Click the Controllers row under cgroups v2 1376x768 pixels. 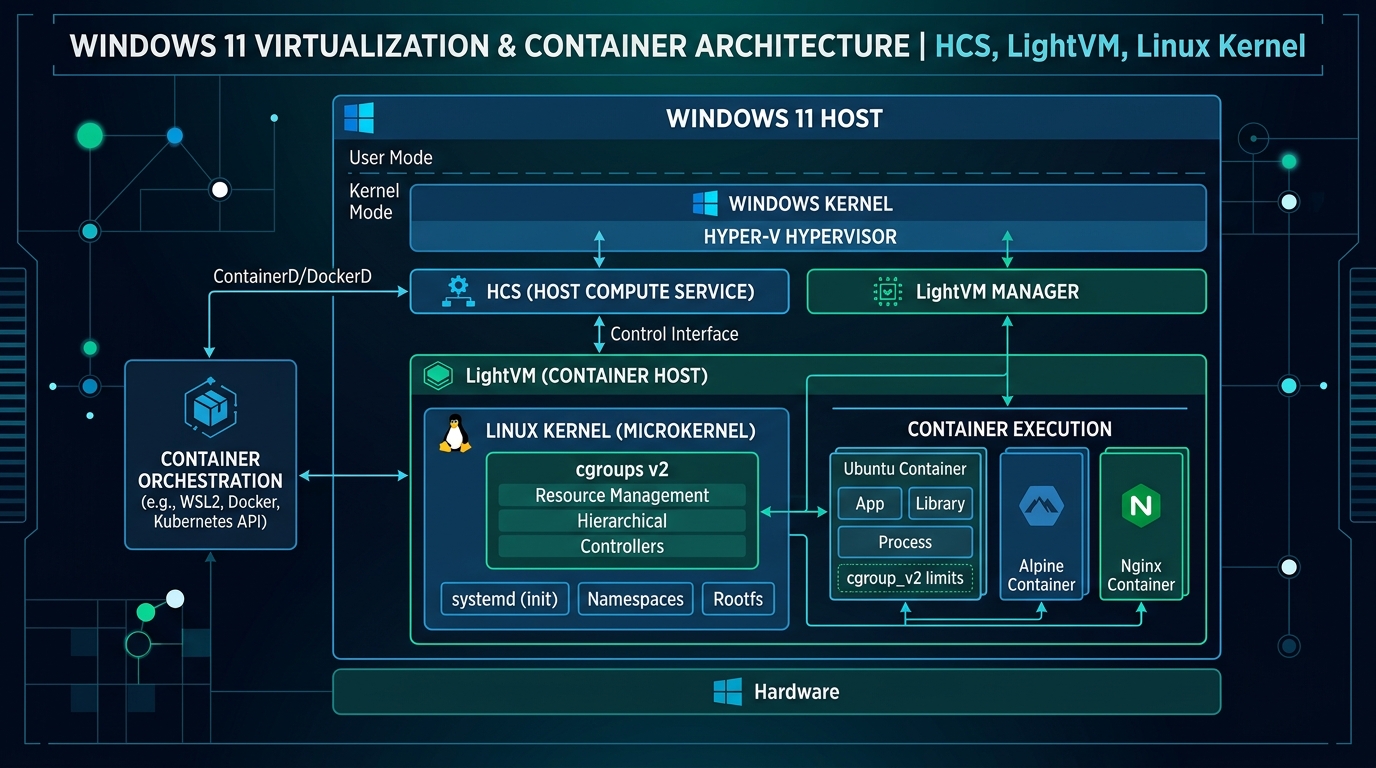pyautogui.click(x=622, y=546)
